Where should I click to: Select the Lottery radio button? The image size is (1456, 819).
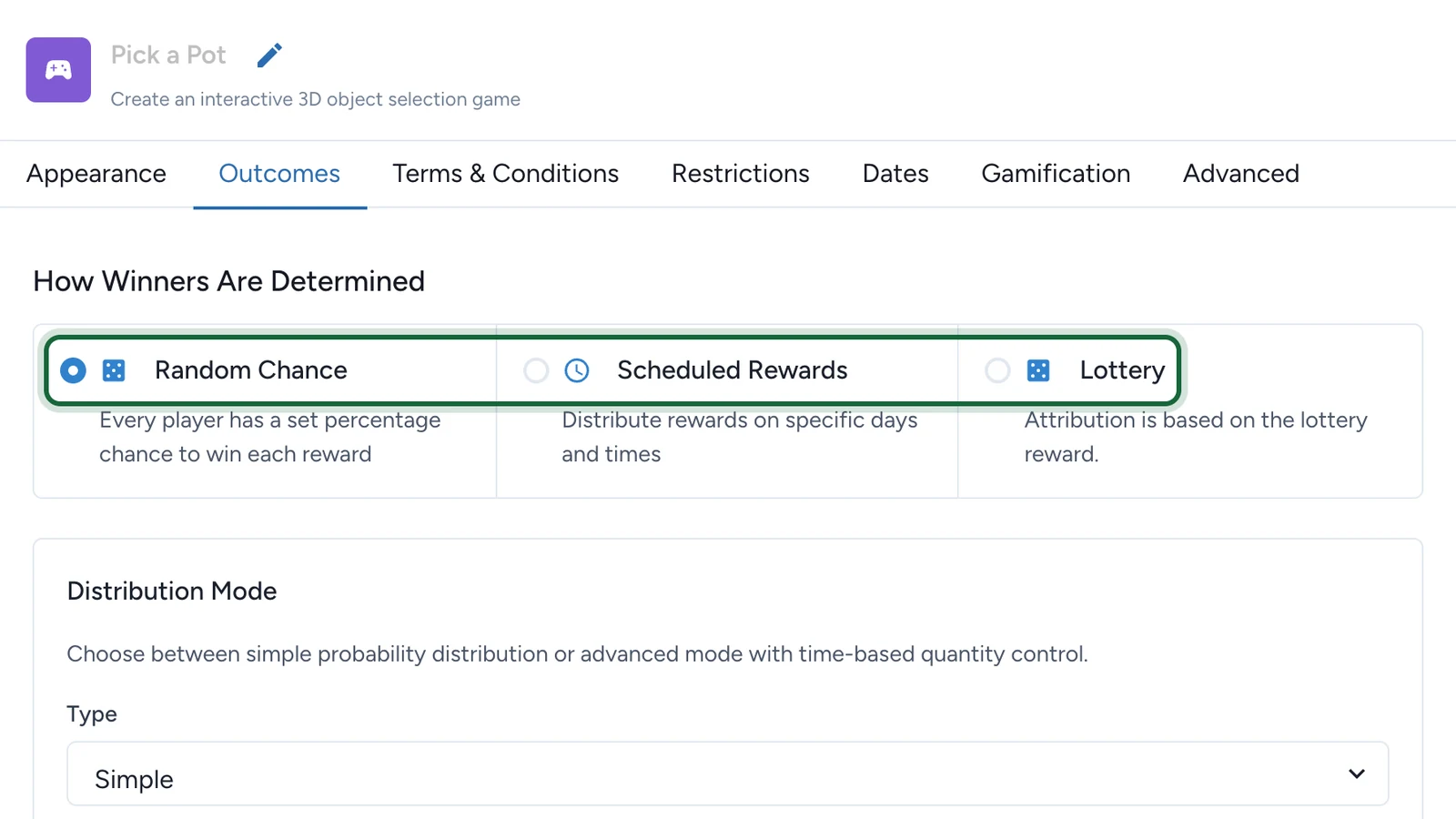pos(997,370)
